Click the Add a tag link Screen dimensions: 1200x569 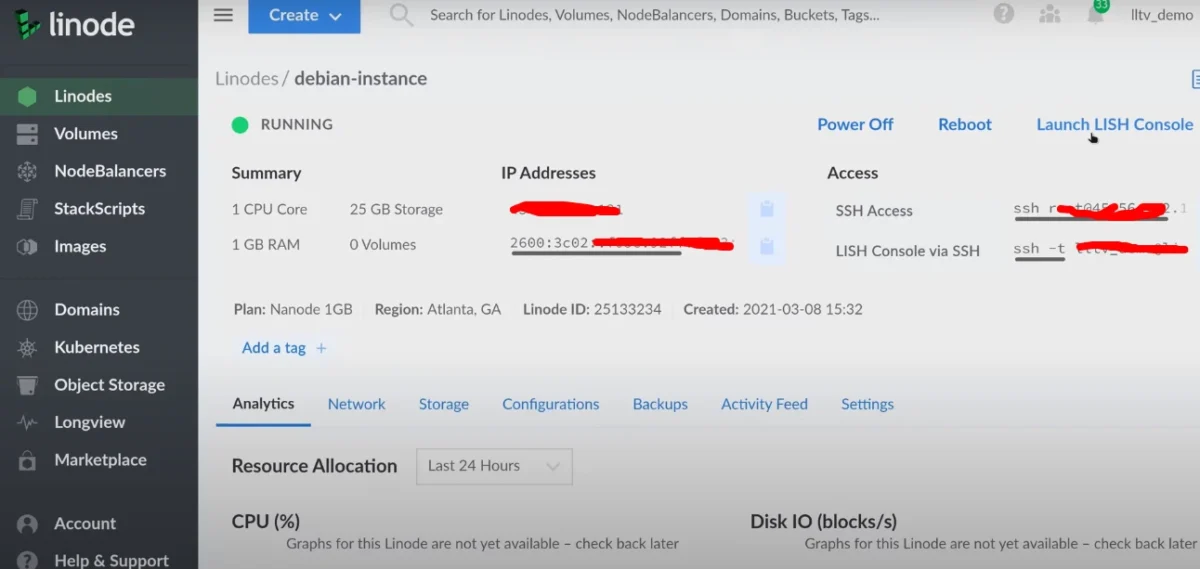pyautogui.click(x=274, y=348)
